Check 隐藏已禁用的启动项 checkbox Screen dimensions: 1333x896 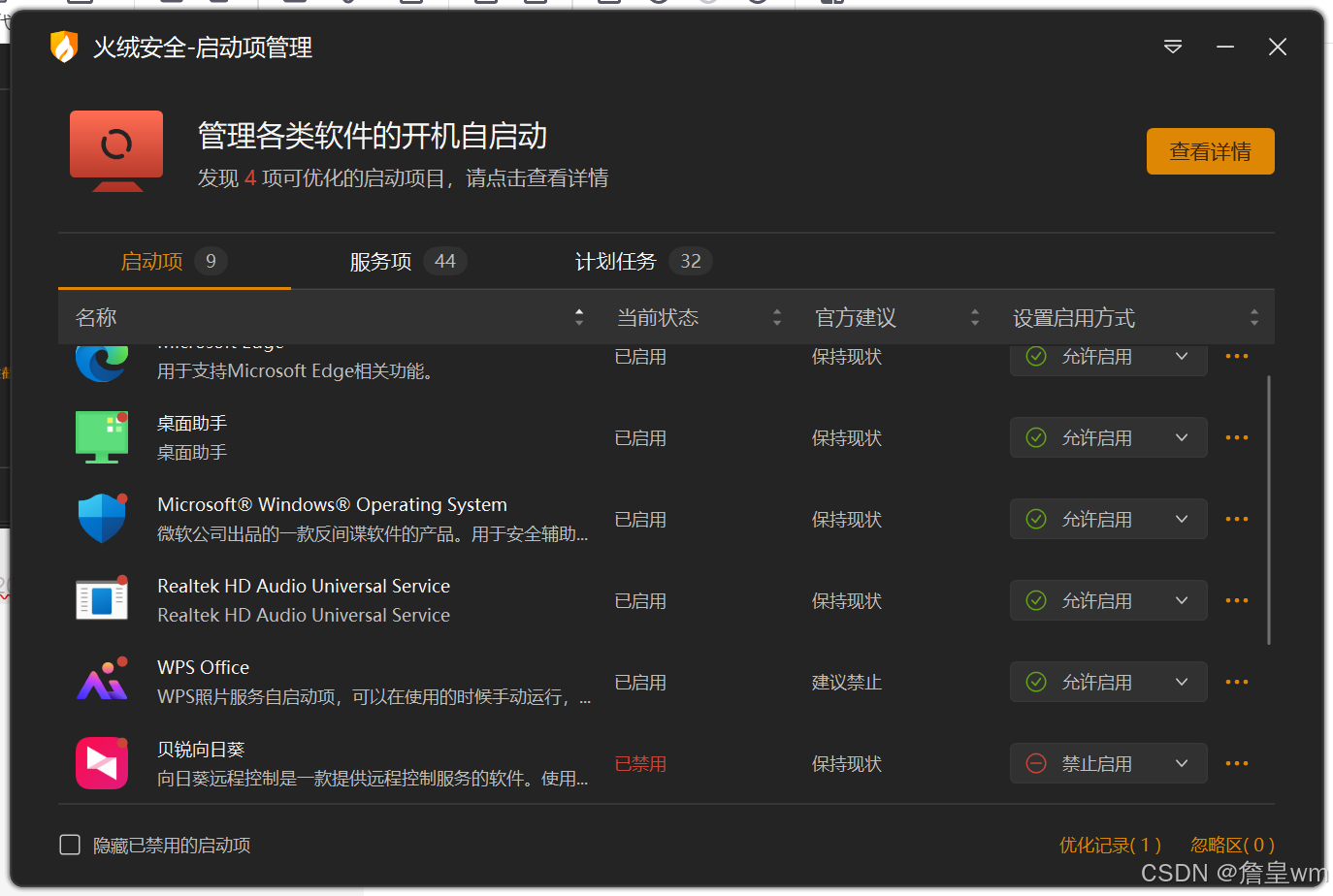(x=70, y=845)
